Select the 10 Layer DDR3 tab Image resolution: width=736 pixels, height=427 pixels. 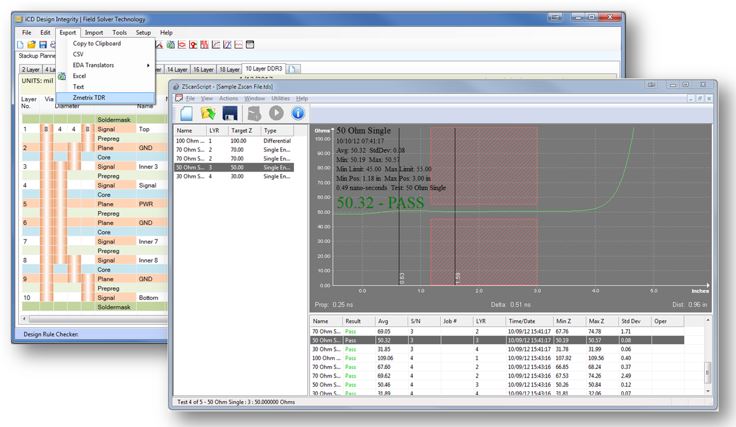264,69
